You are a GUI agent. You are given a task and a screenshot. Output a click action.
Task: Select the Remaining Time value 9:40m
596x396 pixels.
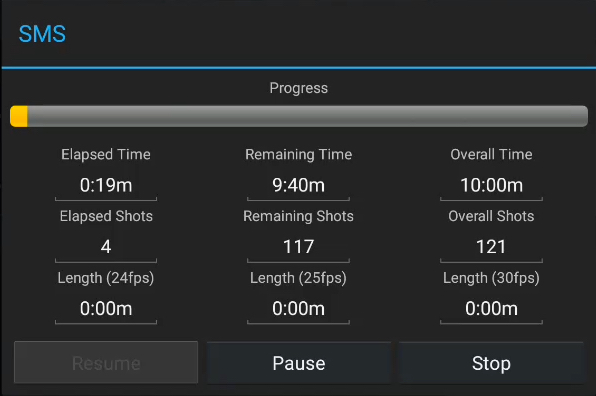(x=298, y=186)
